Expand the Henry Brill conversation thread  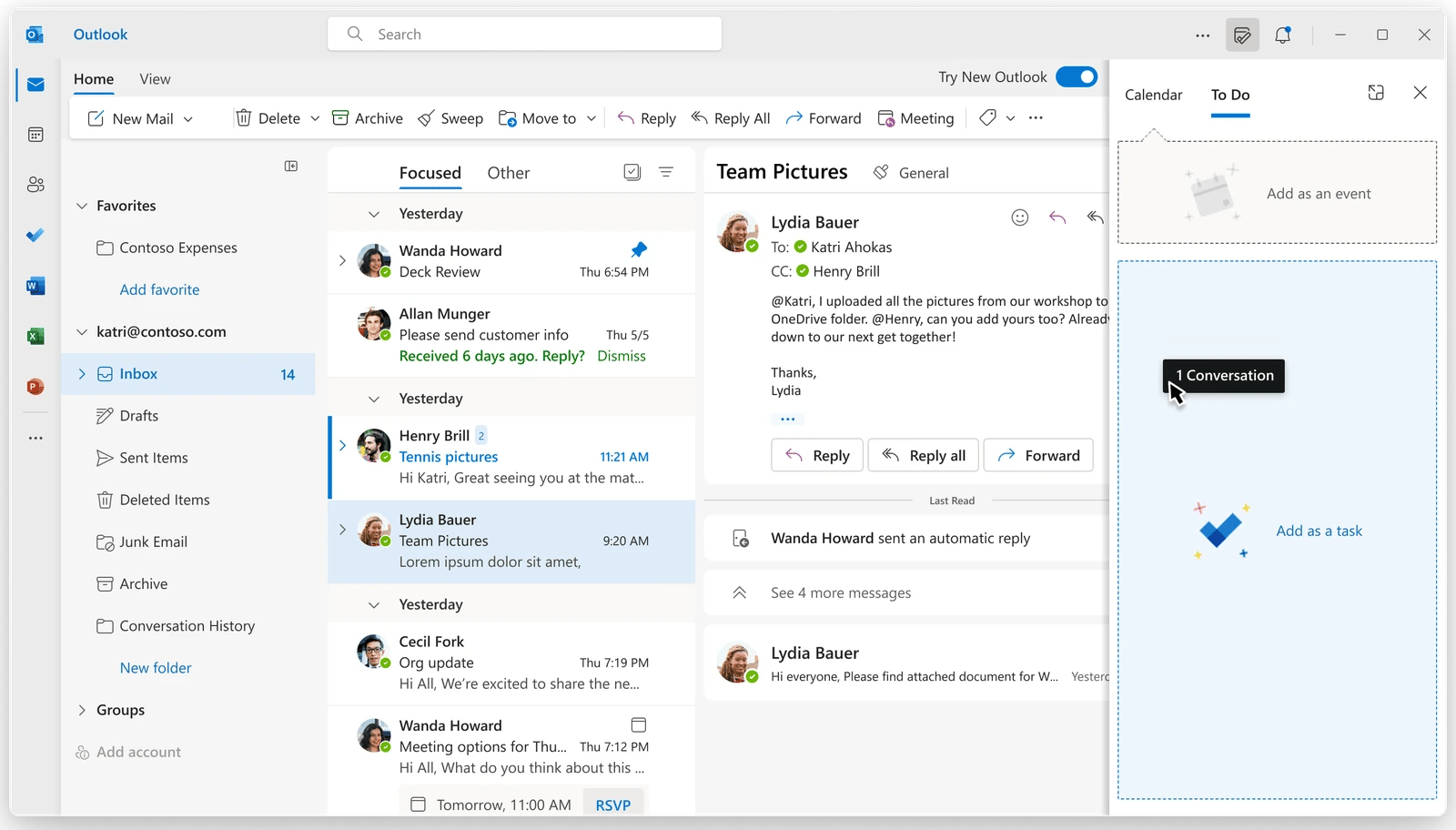coord(342,446)
